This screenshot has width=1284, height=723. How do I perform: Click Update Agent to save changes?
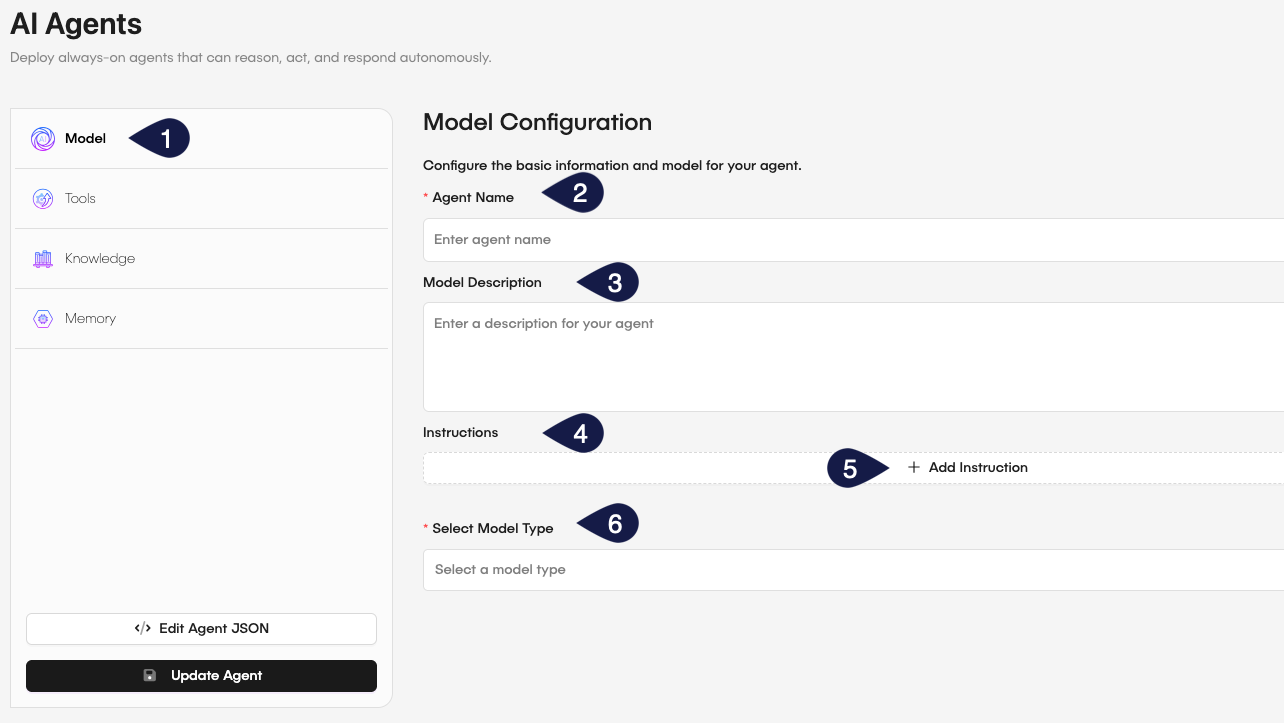200,675
